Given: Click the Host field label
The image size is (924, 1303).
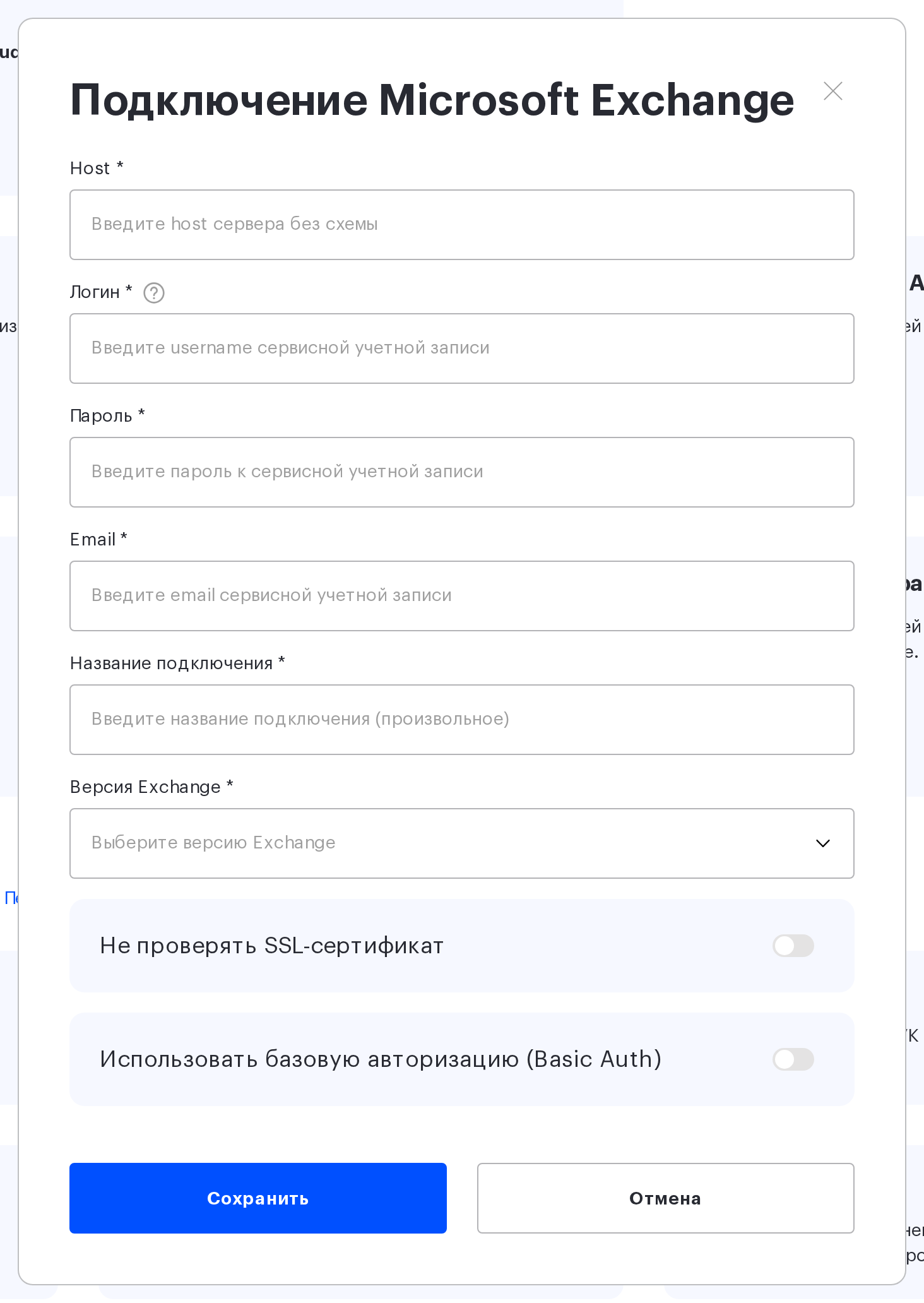Looking at the screenshot, I should pos(97,168).
